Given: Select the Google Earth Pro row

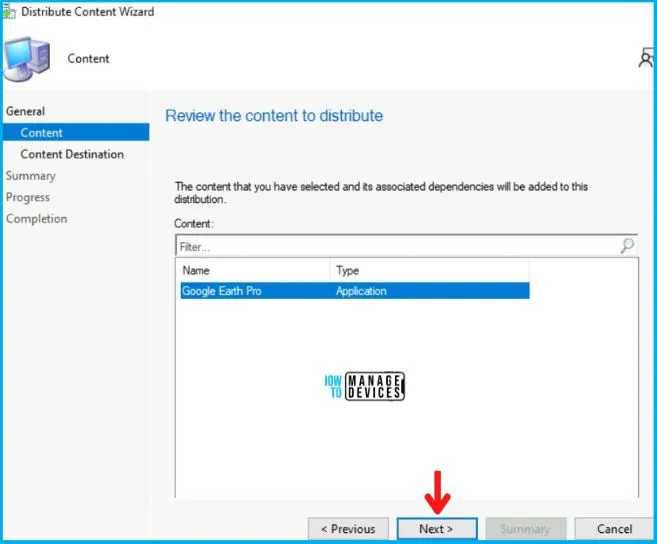Looking at the screenshot, I should [x=354, y=291].
